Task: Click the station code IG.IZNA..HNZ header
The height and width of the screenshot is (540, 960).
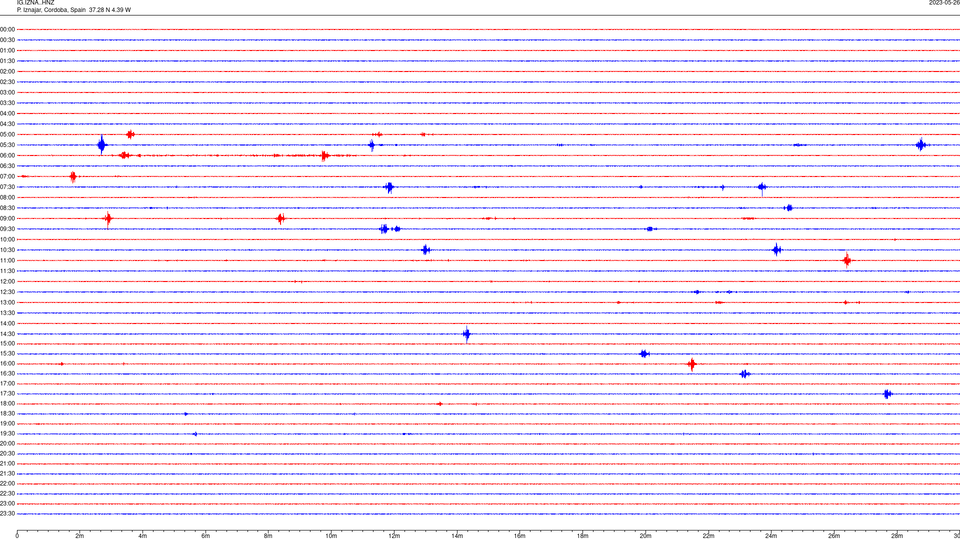Action: point(36,3)
